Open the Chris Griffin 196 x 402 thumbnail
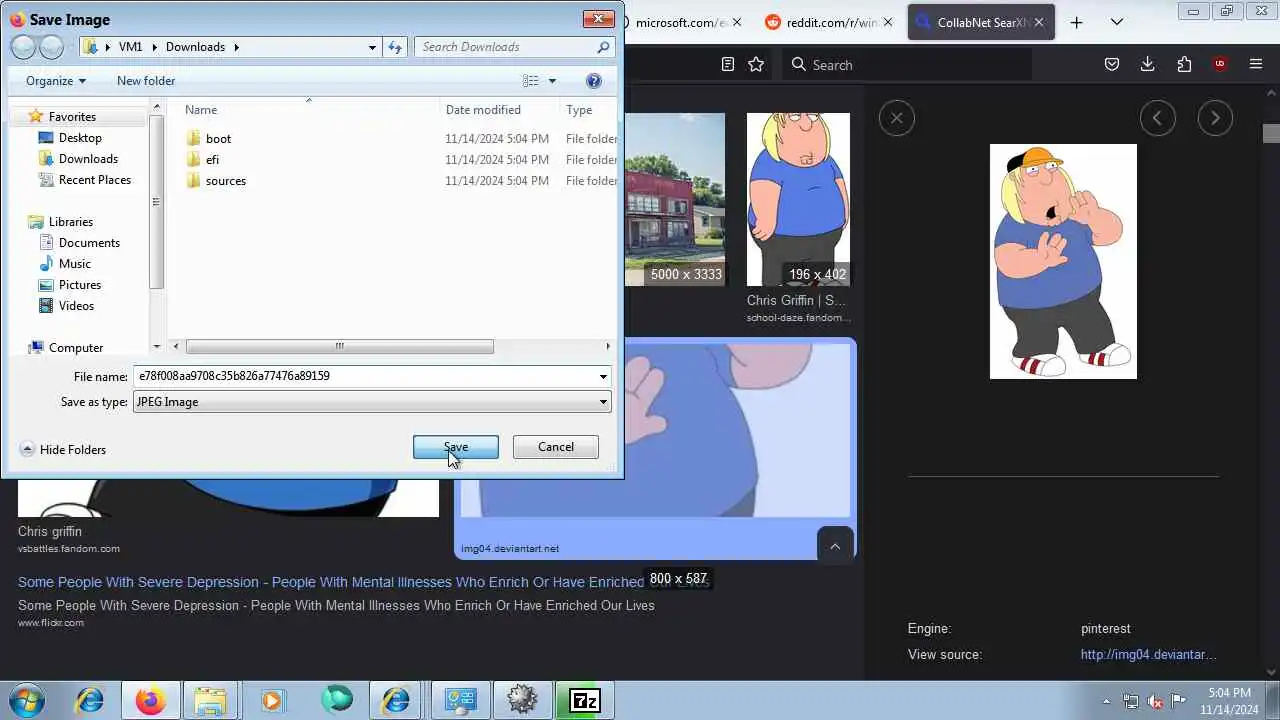Image resolution: width=1280 pixels, height=720 pixels. (798, 199)
